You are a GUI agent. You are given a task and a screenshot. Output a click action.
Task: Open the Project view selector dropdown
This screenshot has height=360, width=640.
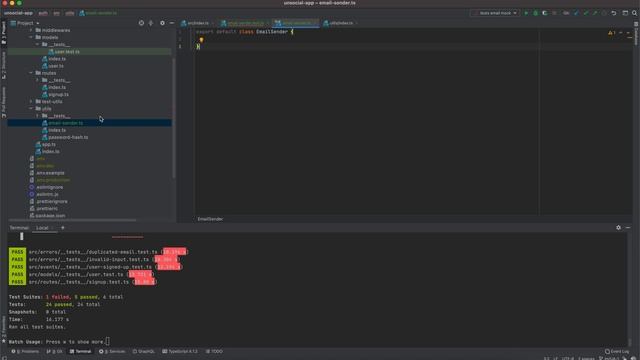pyautogui.click(x=25, y=23)
